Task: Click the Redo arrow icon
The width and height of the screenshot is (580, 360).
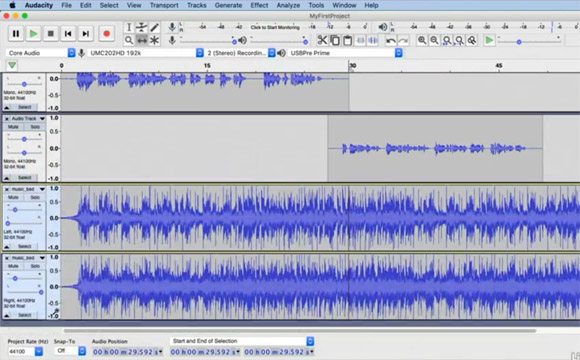Action: point(403,40)
